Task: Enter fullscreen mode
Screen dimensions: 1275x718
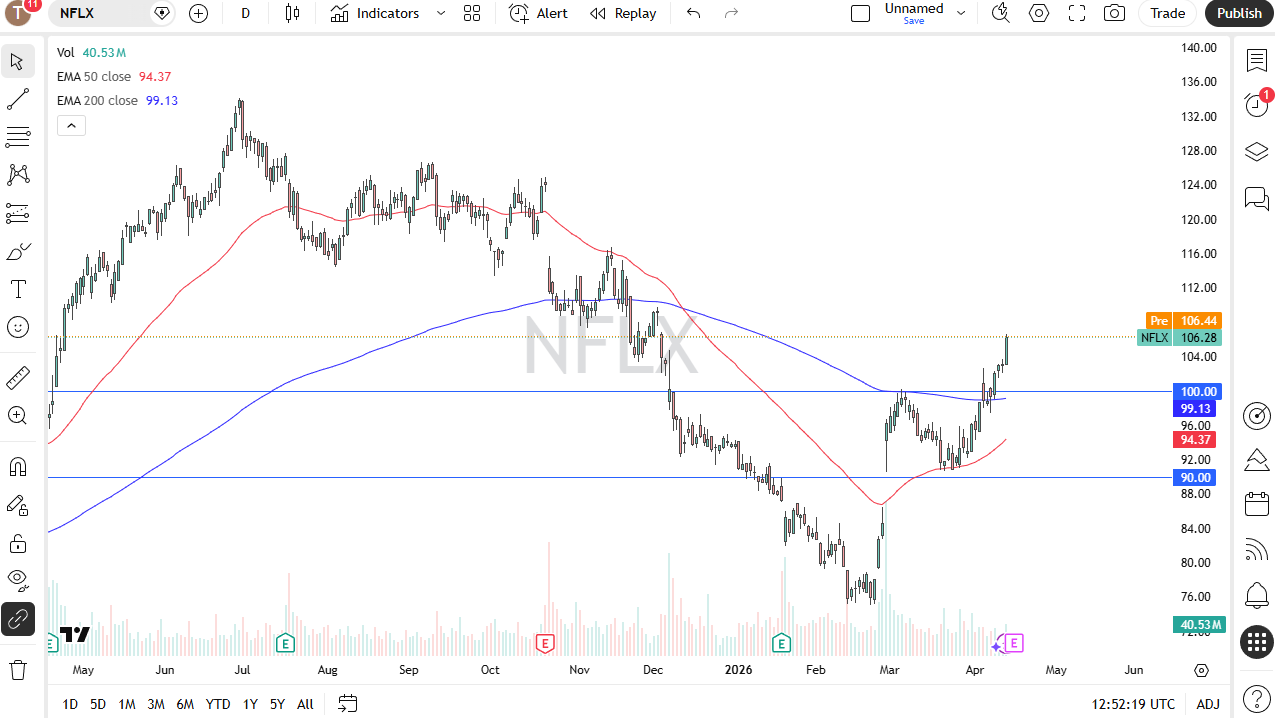Action: tap(1077, 13)
